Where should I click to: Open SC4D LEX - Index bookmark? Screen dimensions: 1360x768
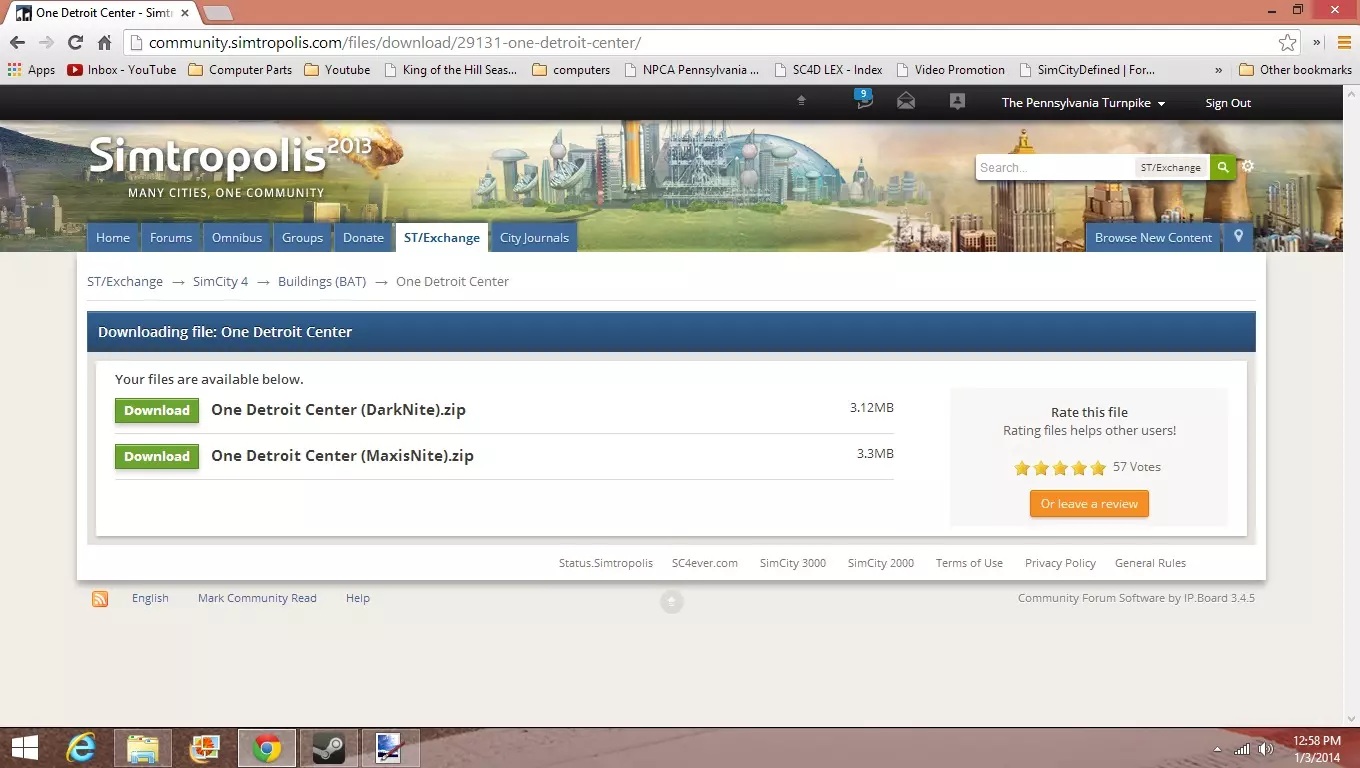(827, 70)
